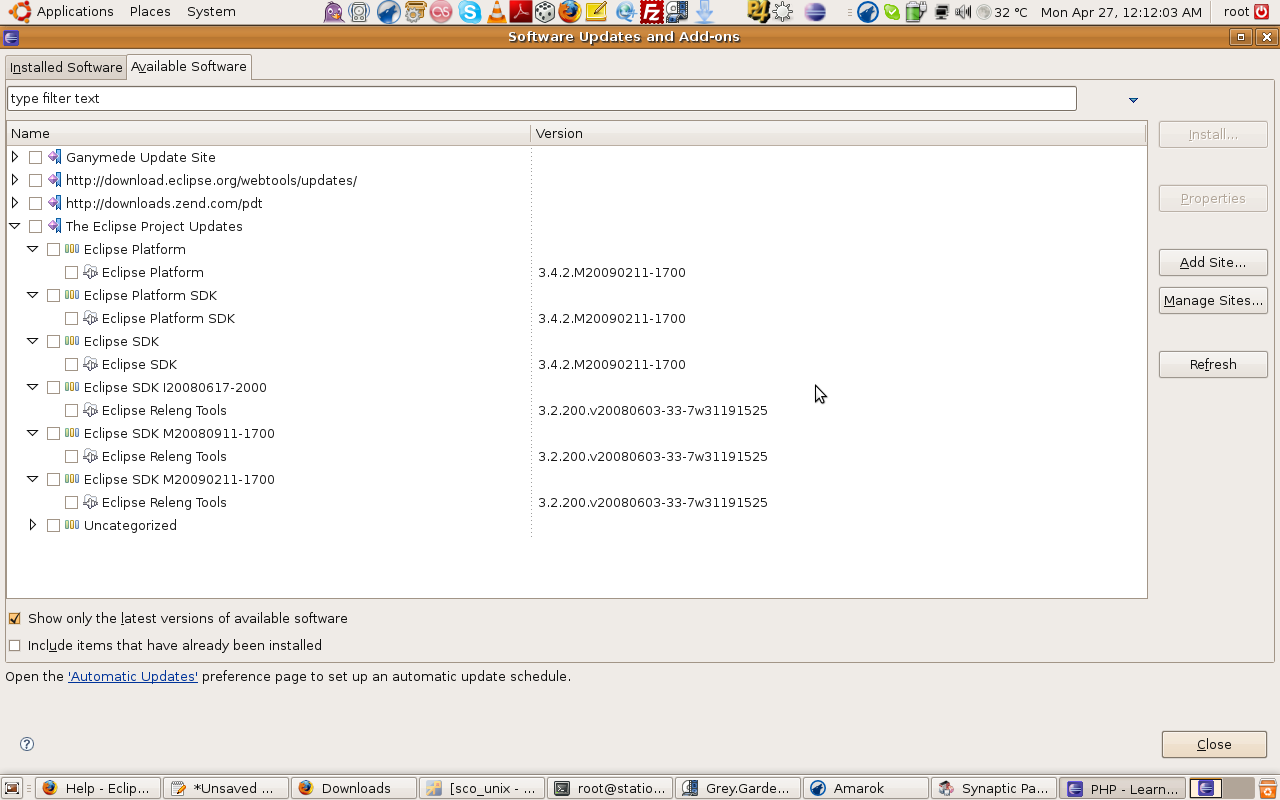This screenshot has height=800, width=1280.
Task: Open the yellow notes launcher icon
Action: tap(596, 12)
